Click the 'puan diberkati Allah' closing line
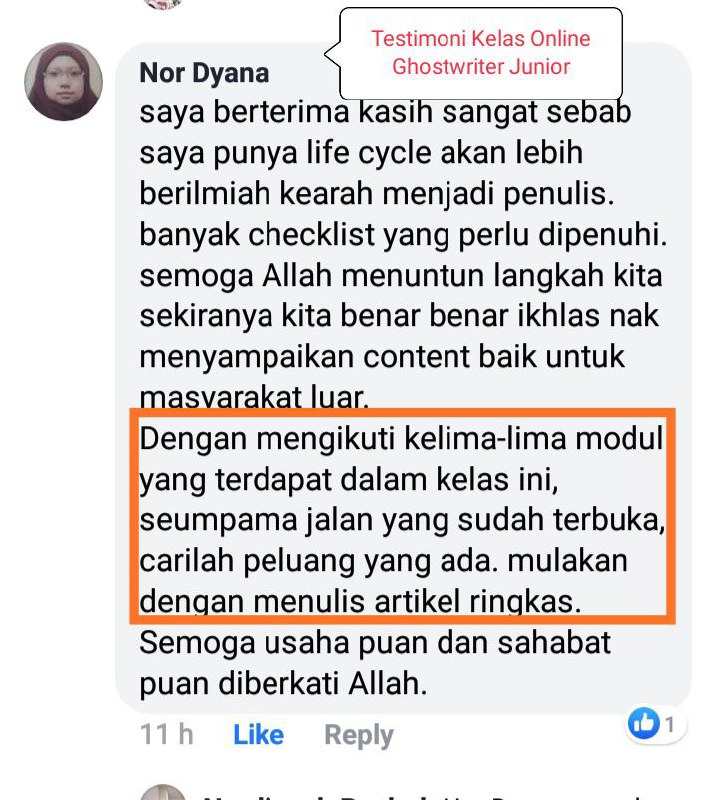The width and height of the screenshot is (716, 800). (x=283, y=684)
